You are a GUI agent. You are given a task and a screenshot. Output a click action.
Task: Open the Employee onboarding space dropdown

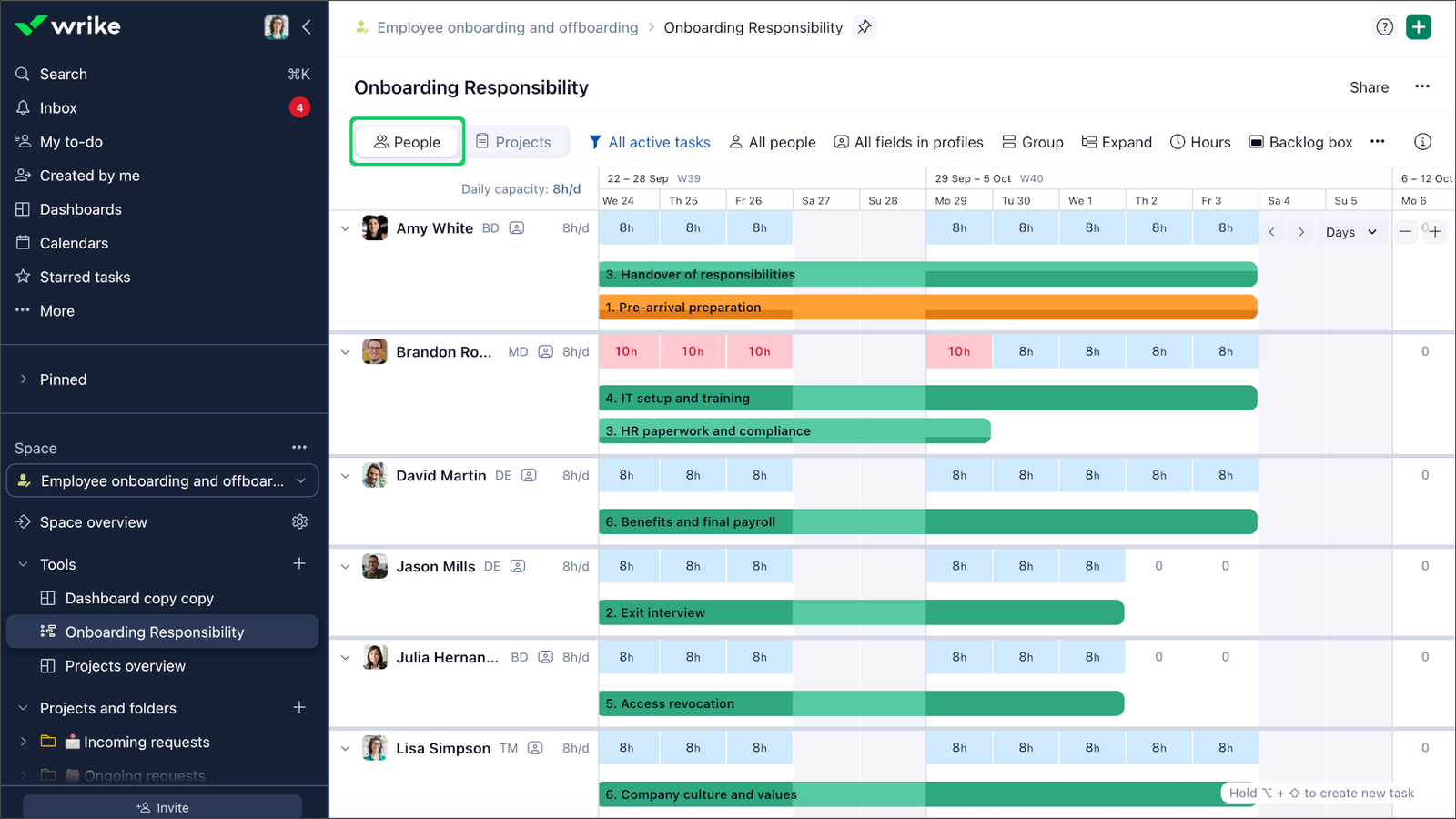(x=163, y=480)
